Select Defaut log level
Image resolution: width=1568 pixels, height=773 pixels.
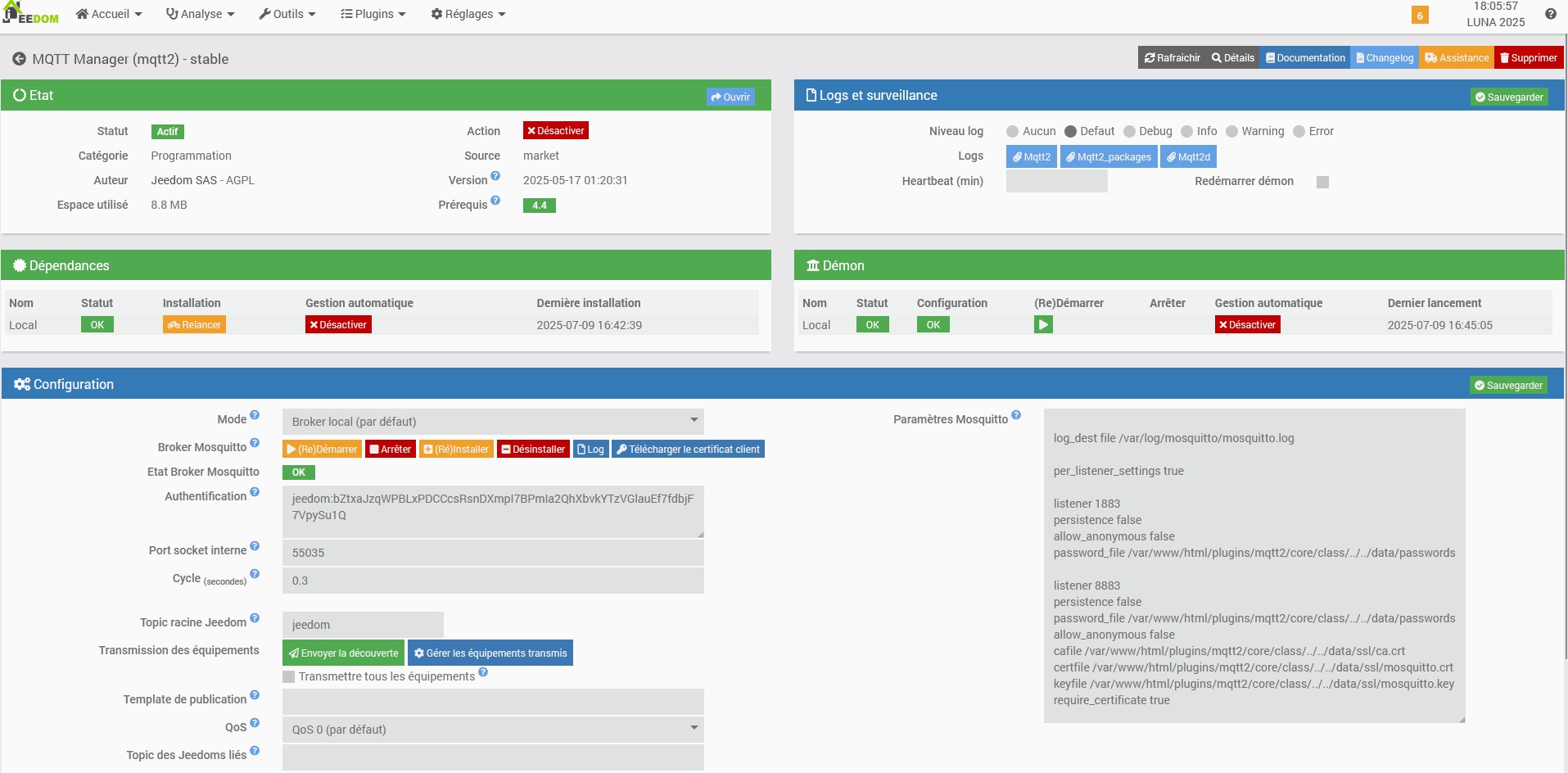pyautogui.click(x=1070, y=132)
